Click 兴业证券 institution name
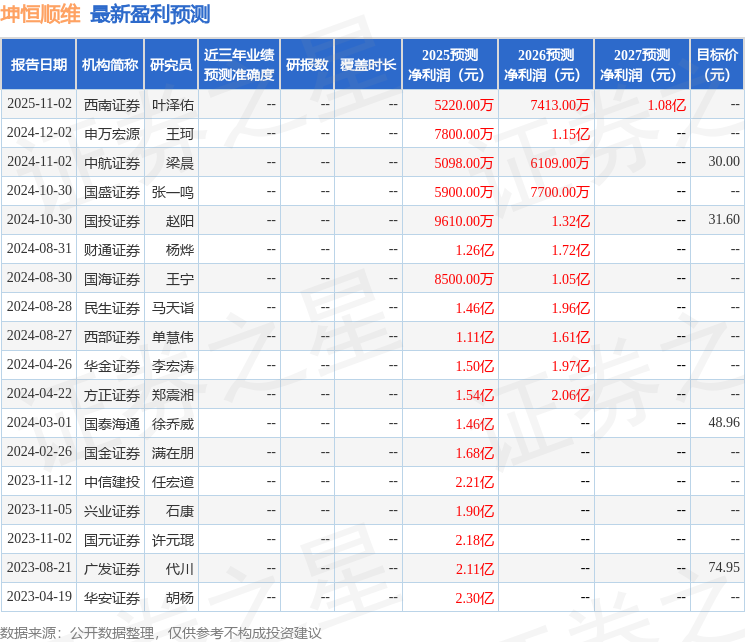 pos(112,511)
